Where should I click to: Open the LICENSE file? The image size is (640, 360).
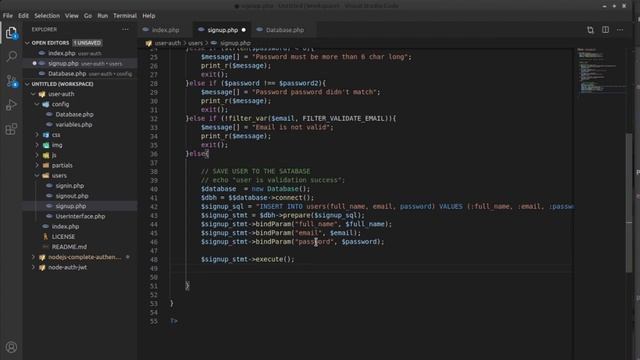click(x=80, y=237)
